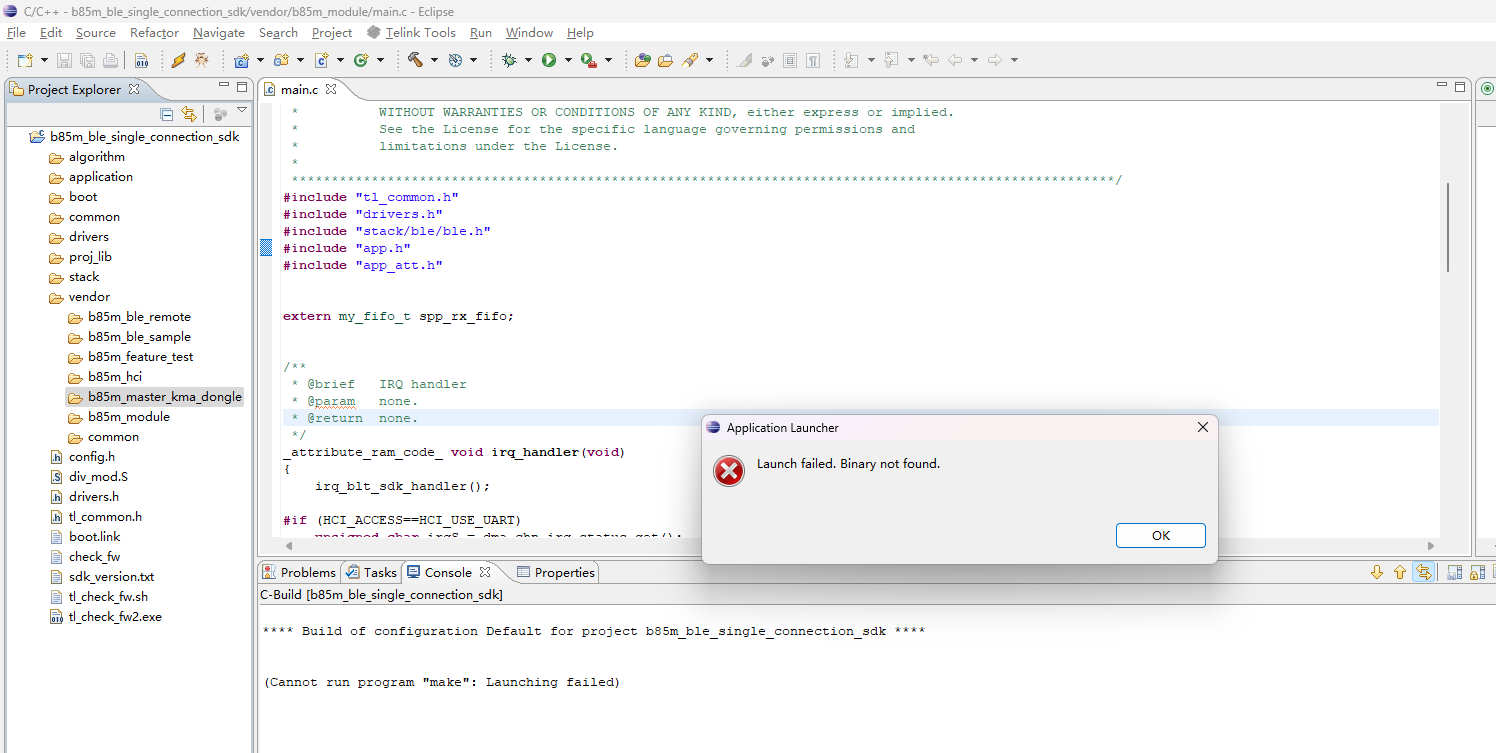Open the Project menu

click(332, 33)
